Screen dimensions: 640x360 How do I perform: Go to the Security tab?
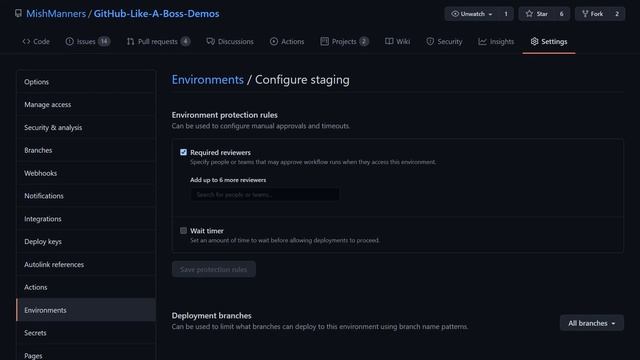[x=444, y=42]
